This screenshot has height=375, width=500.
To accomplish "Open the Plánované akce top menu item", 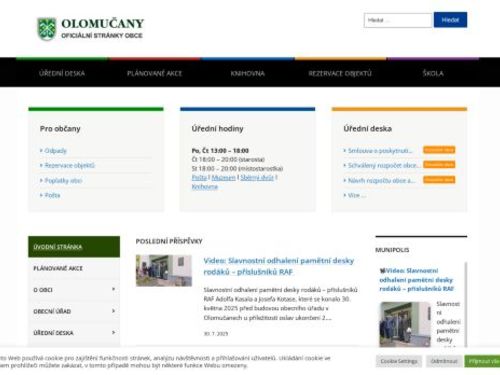I will tap(155, 73).
